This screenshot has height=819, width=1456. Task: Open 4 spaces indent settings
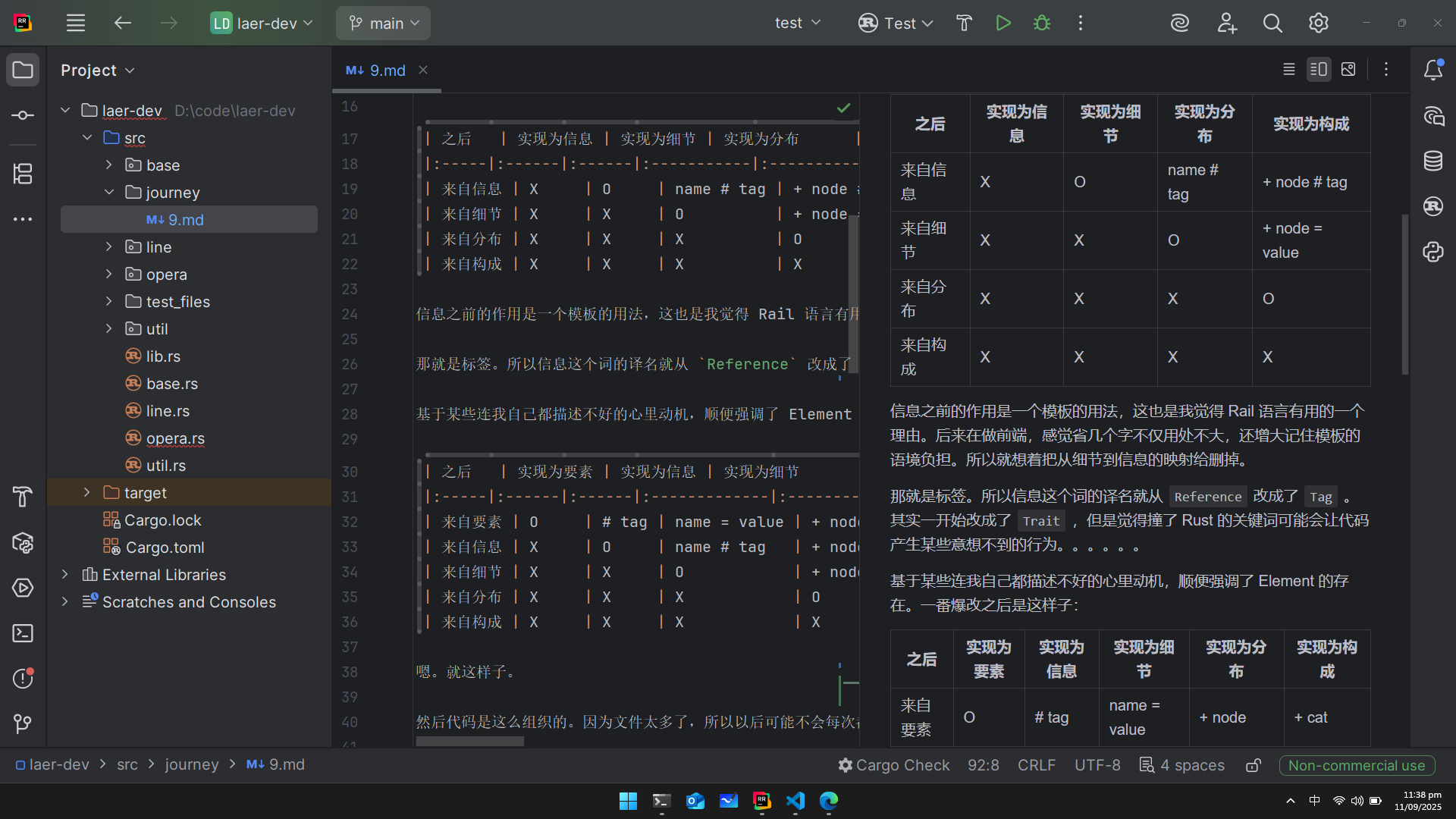tap(1182, 765)
